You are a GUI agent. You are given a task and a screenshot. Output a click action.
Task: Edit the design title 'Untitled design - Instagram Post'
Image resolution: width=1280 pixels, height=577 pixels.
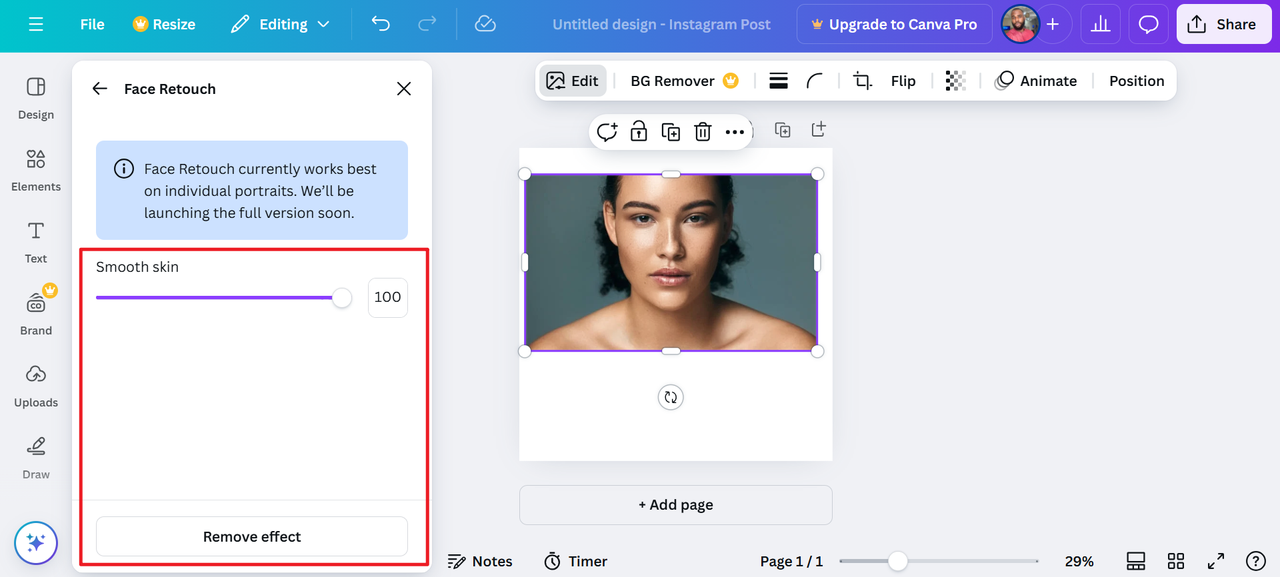662,24
